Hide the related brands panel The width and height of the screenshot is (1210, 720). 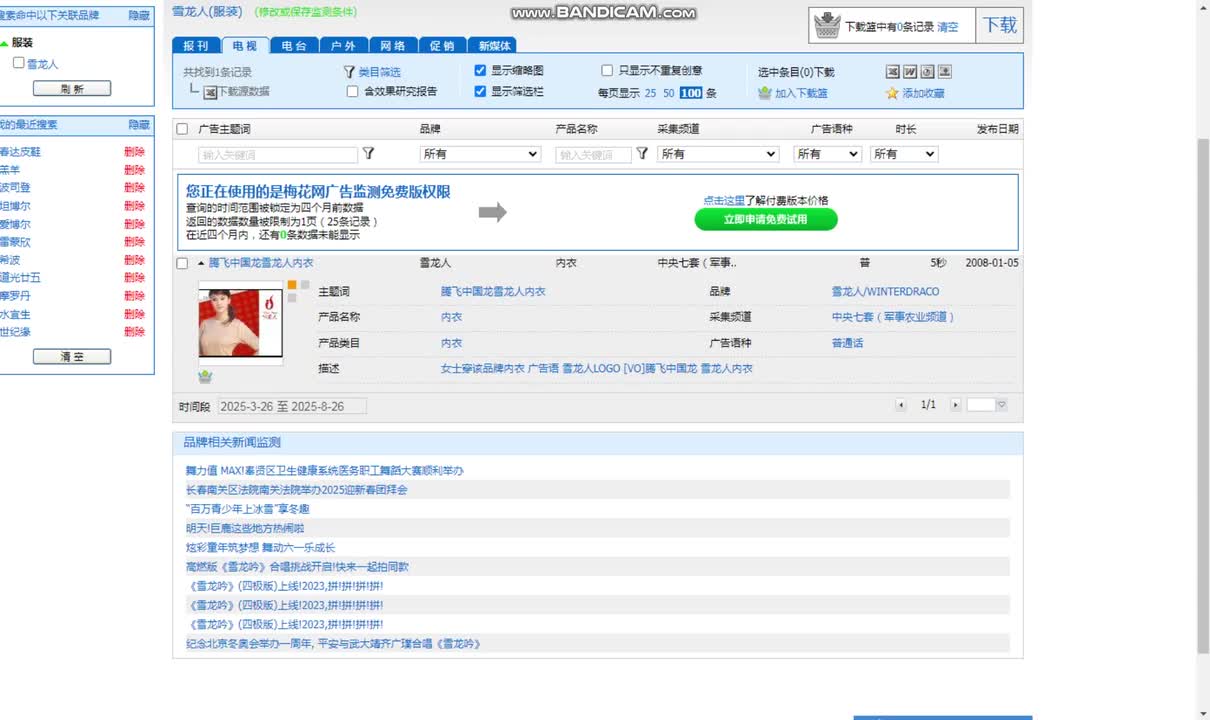click(139, 16)
